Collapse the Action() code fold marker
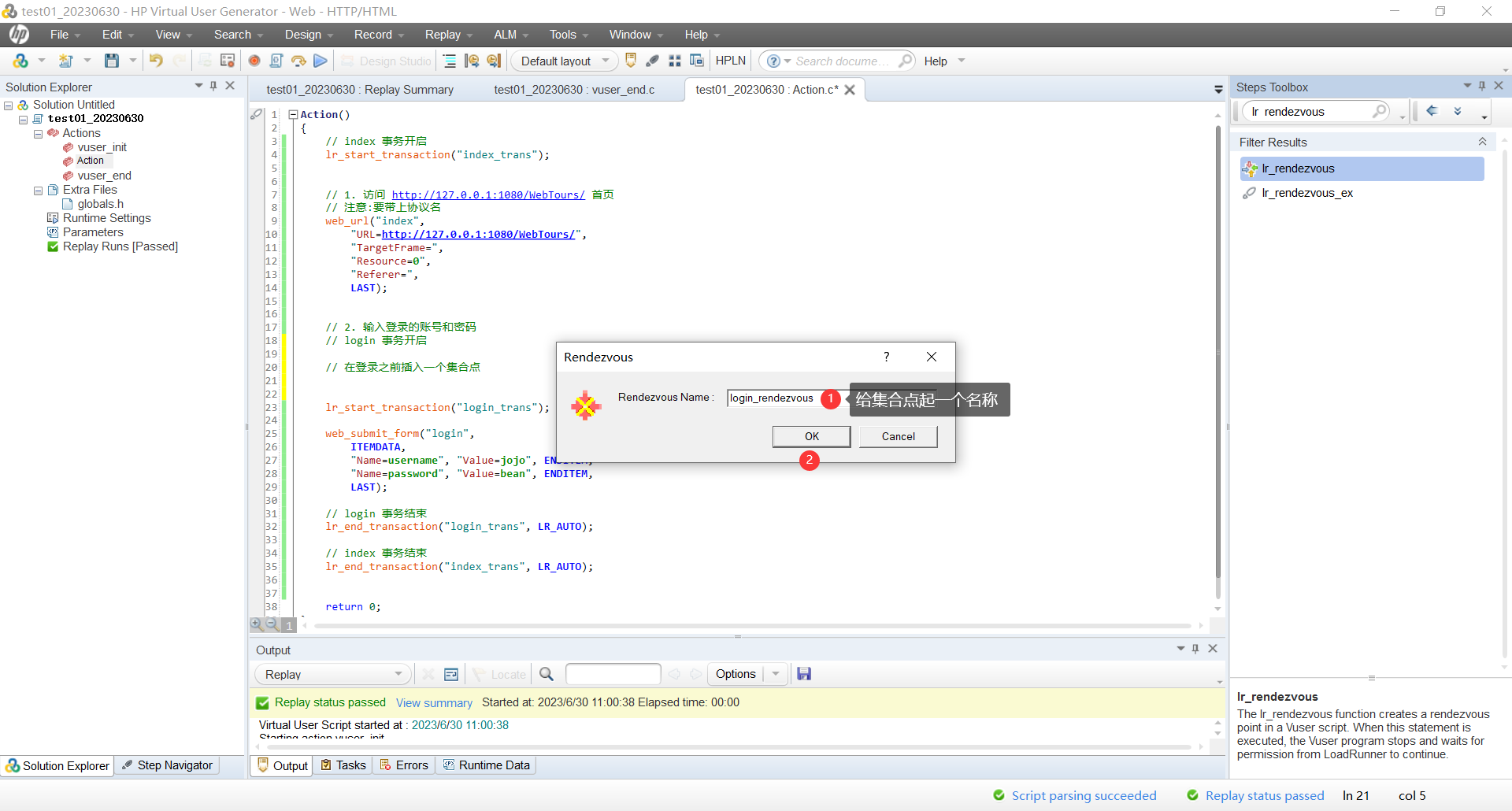 (x=293, y=115)
